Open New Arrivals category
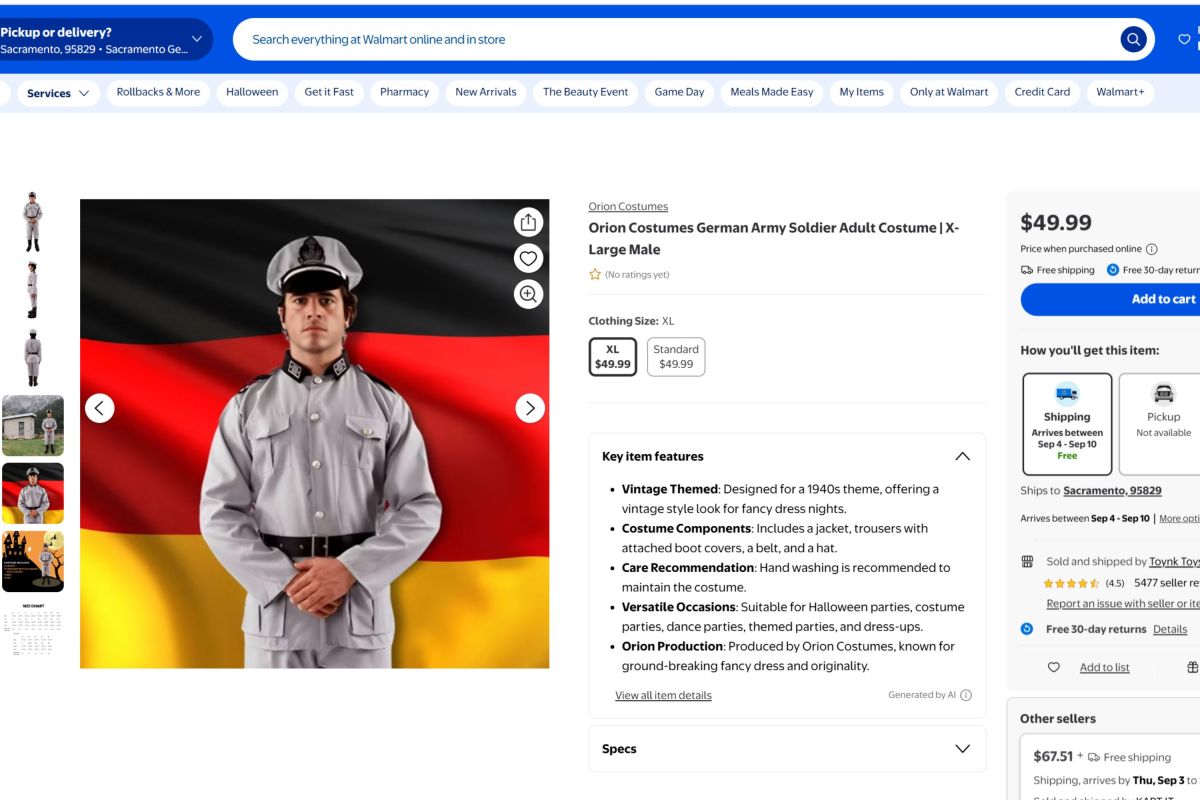The image size is (1200, 800). coord(486,92)
